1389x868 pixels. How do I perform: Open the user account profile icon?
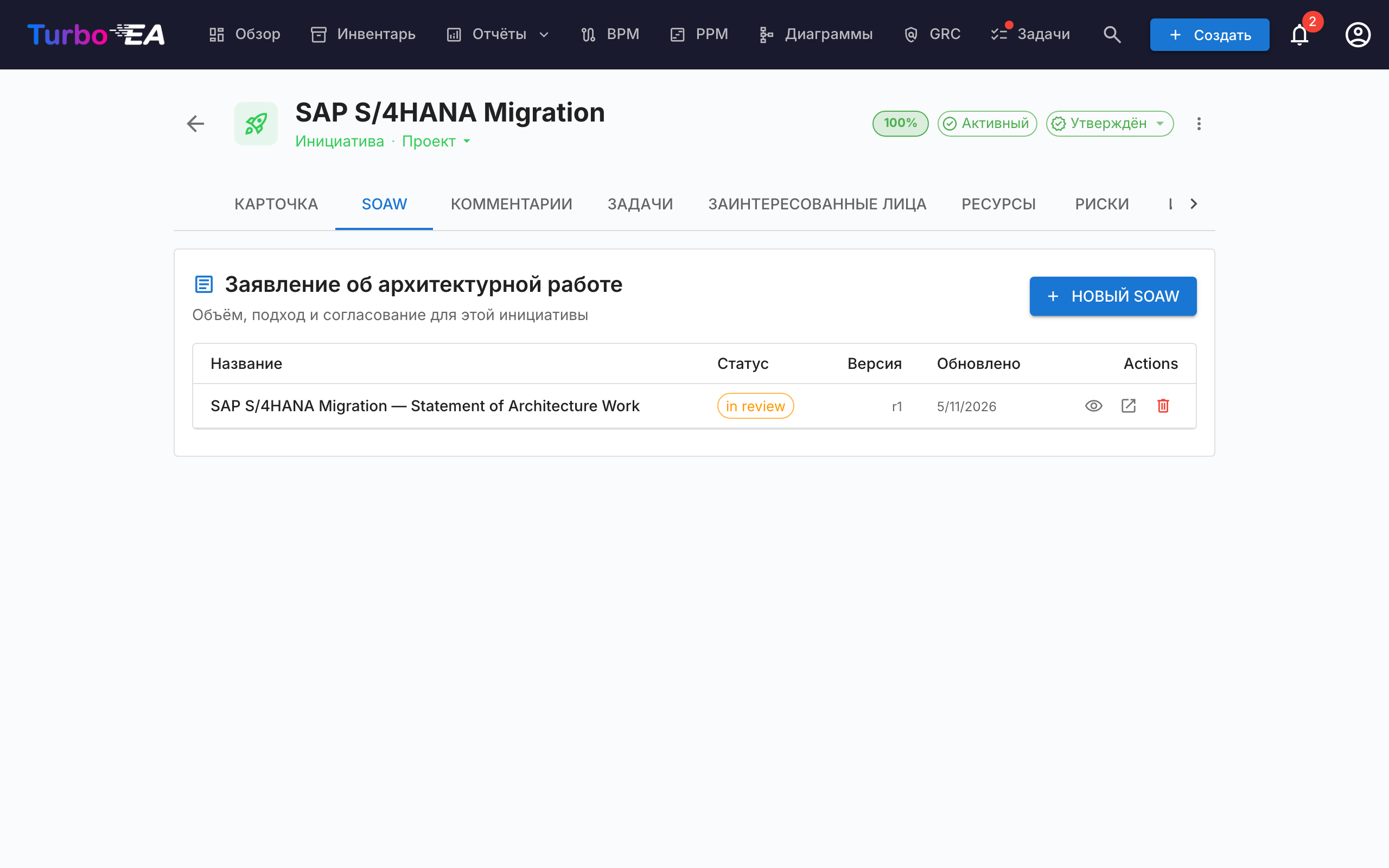(x=1358, y=34)
